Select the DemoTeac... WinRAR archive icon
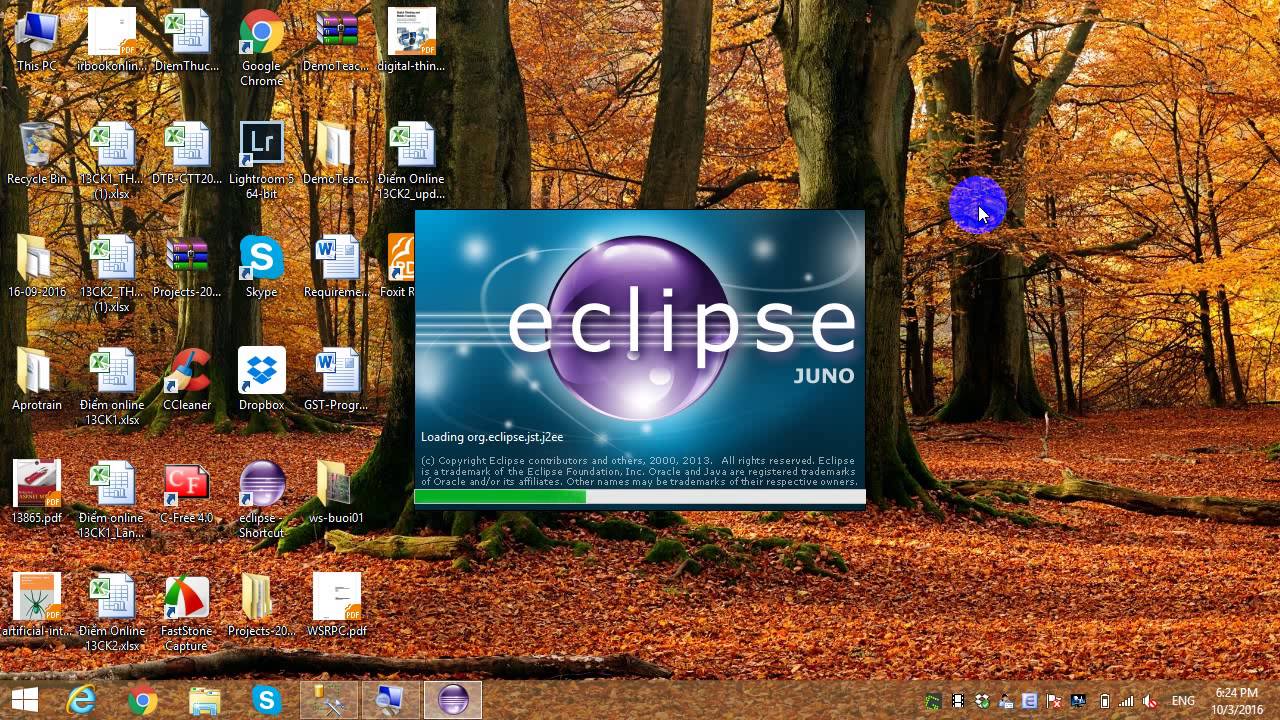1280x720 pixels. pyautogui.click(x=337, y=40)
